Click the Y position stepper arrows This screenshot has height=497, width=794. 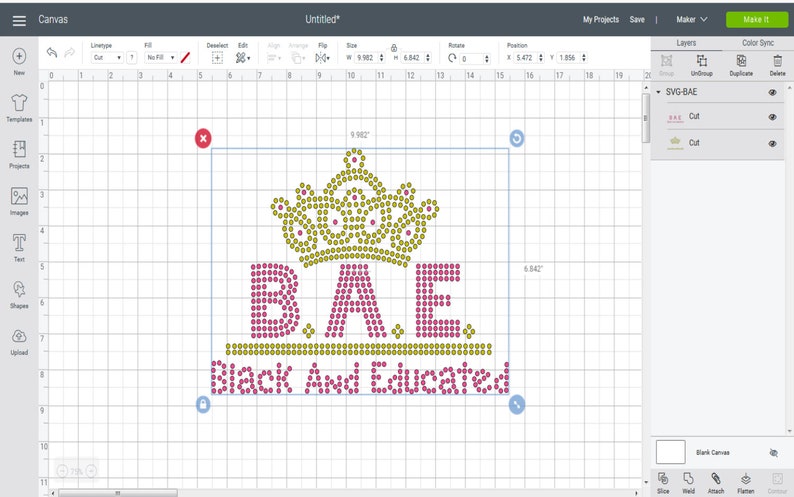(584, 58)
